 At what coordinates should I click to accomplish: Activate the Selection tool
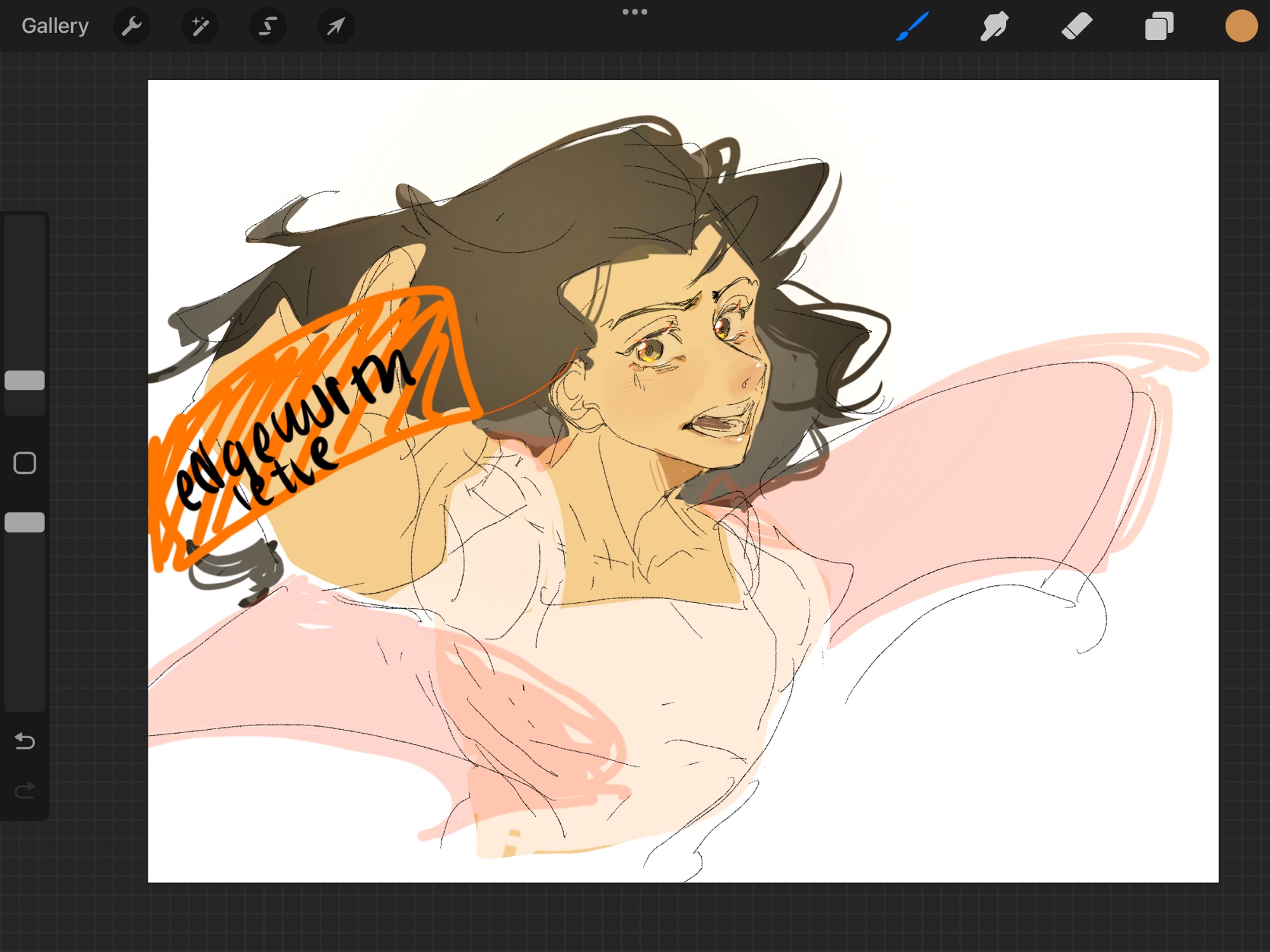(x=267, y=26)
